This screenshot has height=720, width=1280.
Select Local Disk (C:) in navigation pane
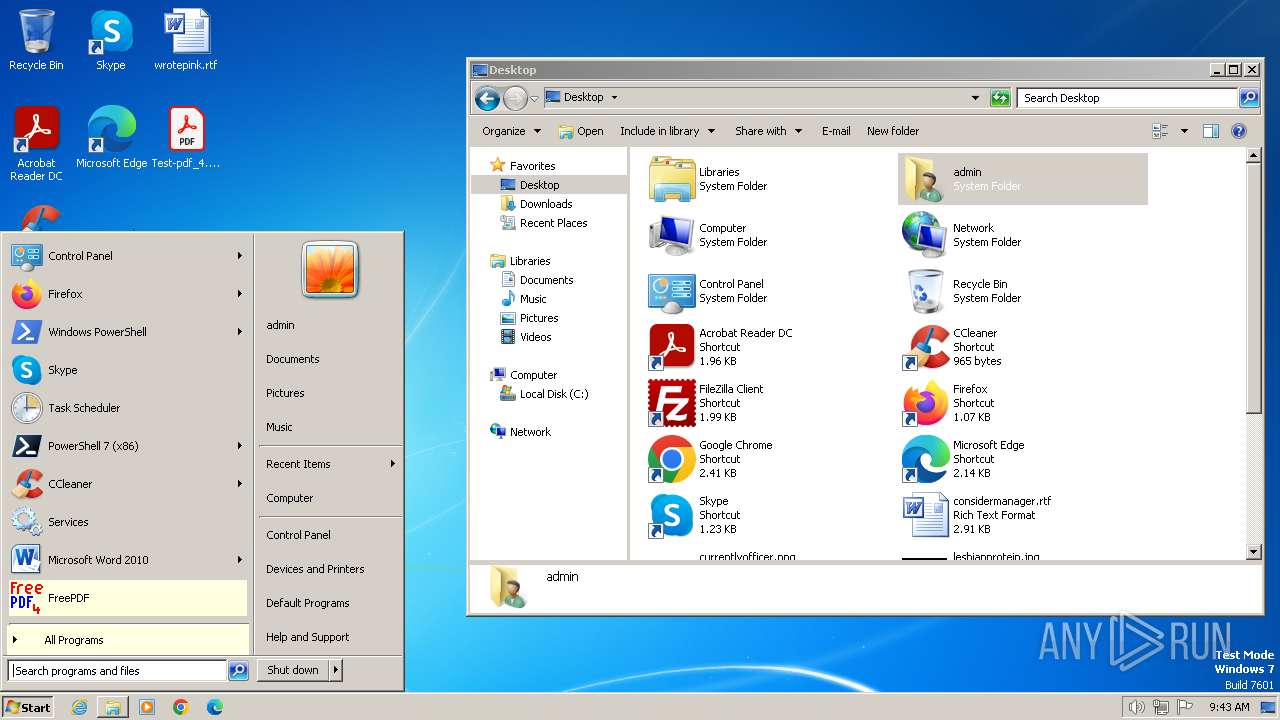pos(554,394)
